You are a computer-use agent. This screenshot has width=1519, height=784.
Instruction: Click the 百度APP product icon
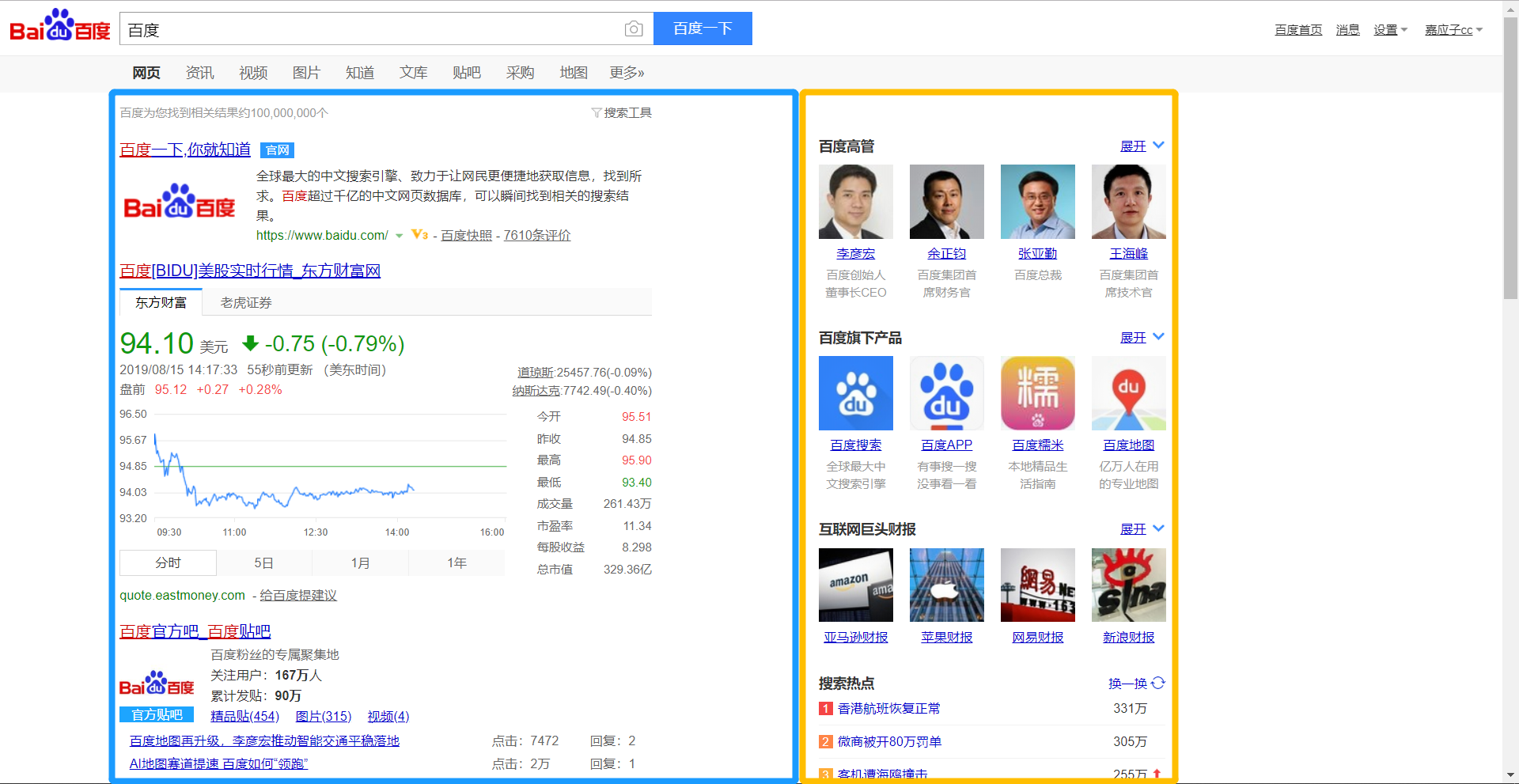[x=946, y=393]
